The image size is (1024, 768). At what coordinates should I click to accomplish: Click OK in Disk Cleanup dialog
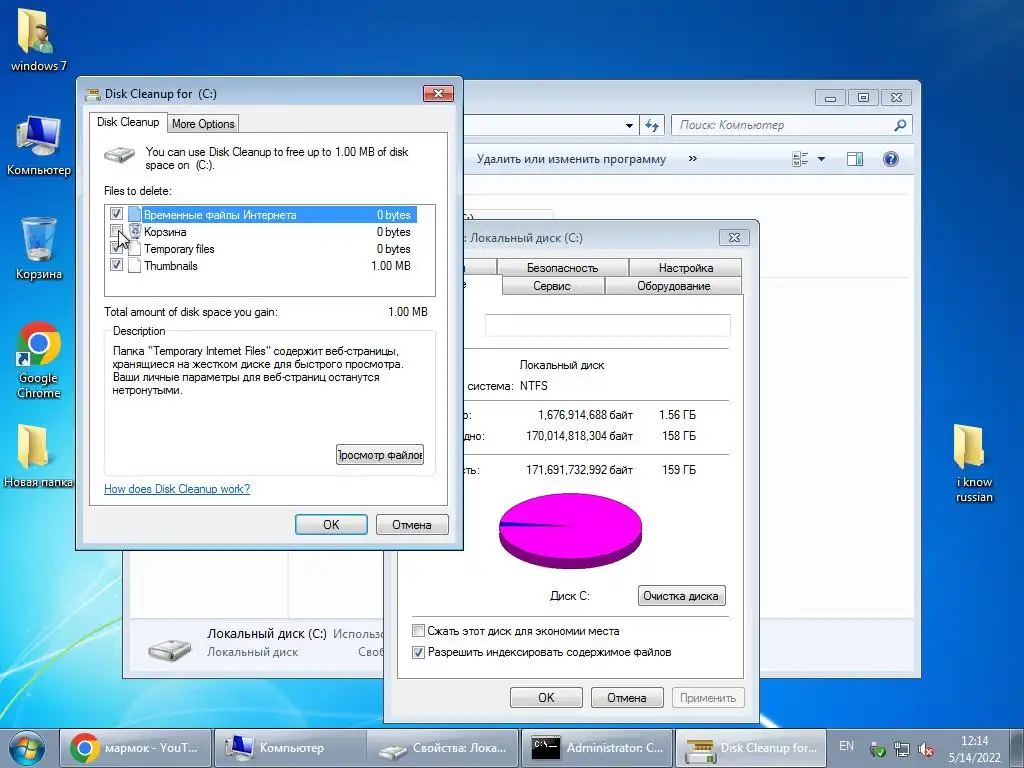coord(331,524)
